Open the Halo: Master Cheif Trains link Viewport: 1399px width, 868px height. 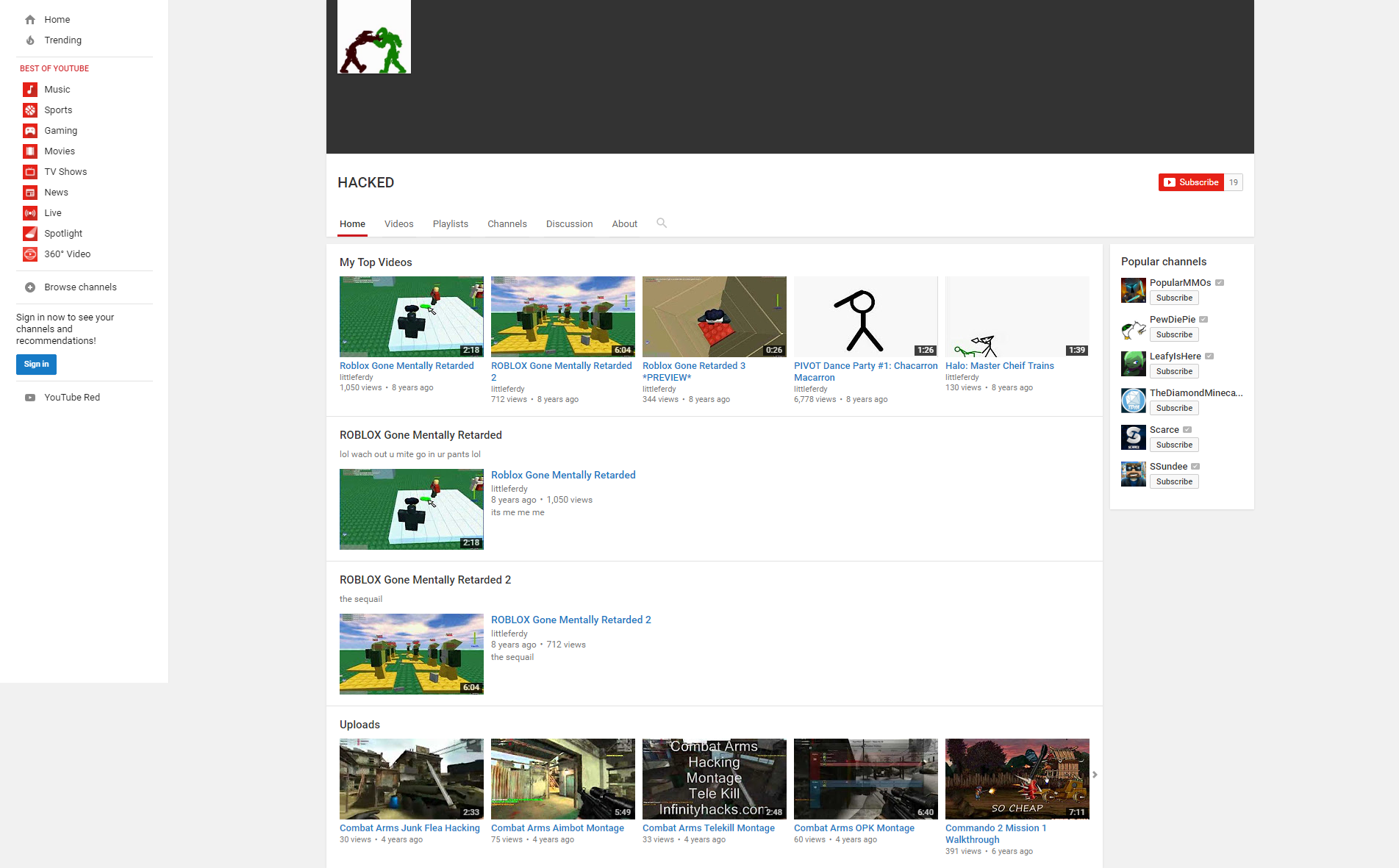coord(1000,366)
